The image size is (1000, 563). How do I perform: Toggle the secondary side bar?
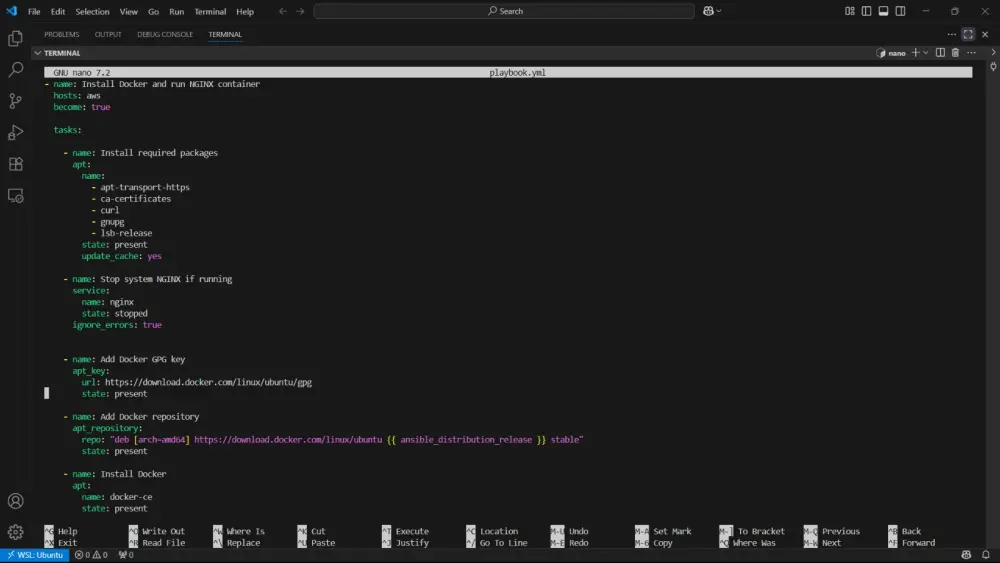[x=901, y=11]
